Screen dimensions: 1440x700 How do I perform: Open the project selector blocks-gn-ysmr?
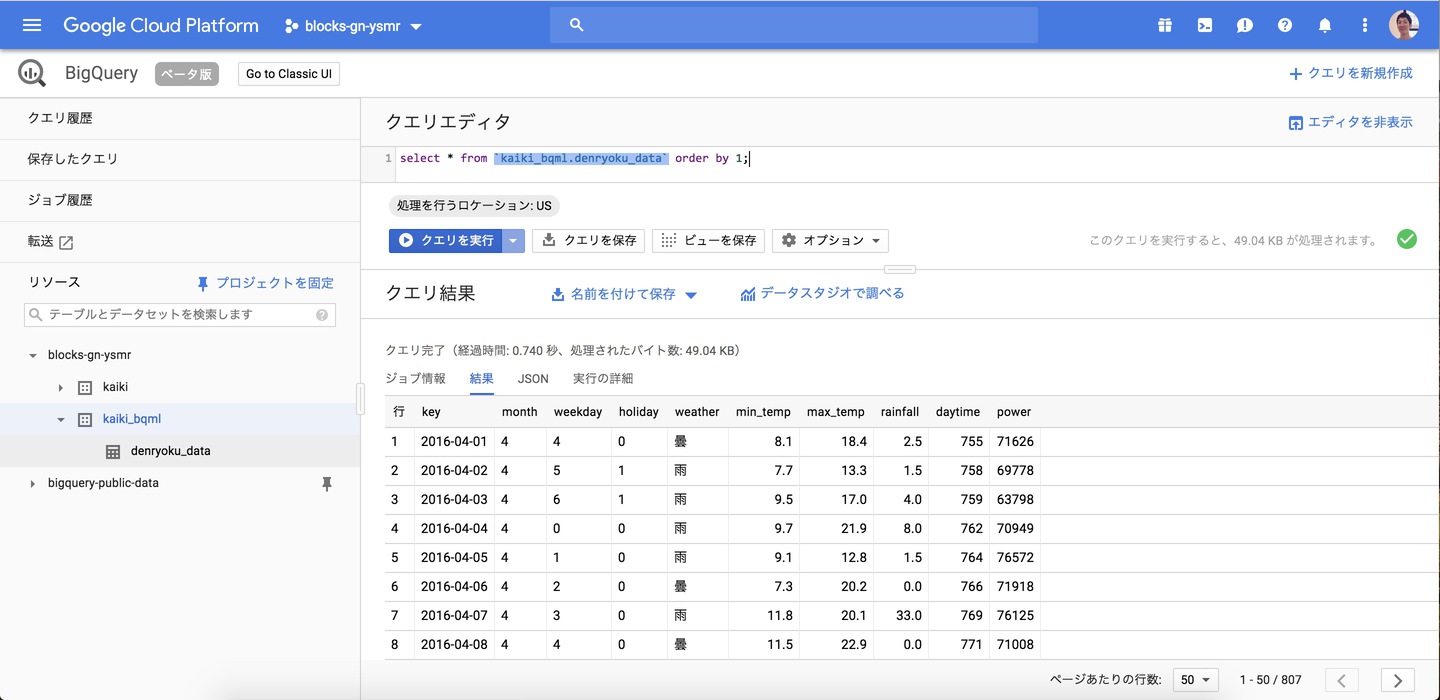pos(353,26)
